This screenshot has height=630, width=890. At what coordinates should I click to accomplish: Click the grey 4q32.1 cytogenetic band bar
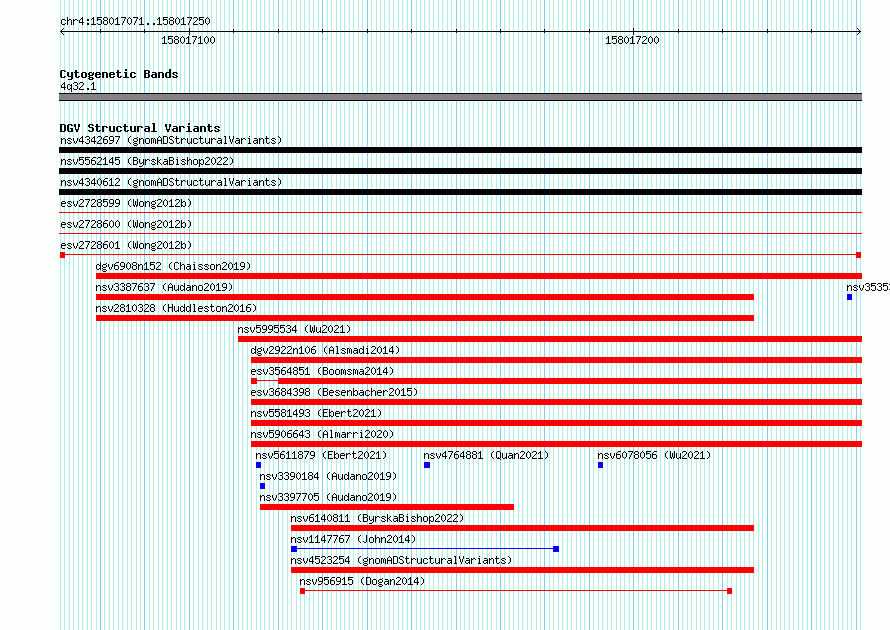coord(460,97)
